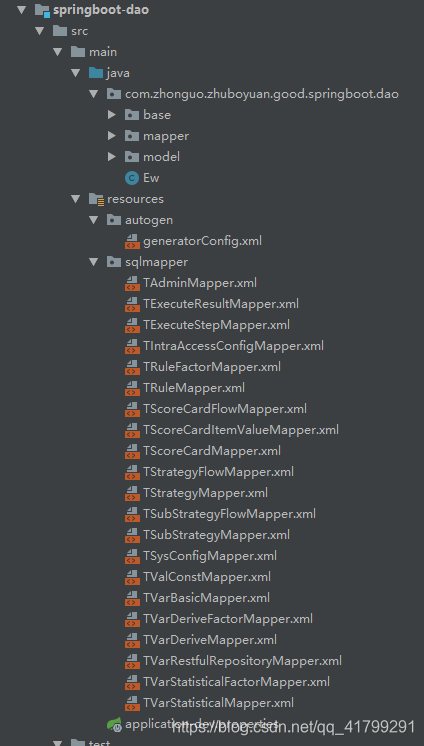
Task: Collapse the com.zhonguo.zhuboyuan package arrow
Action: [x=94, y=94]
